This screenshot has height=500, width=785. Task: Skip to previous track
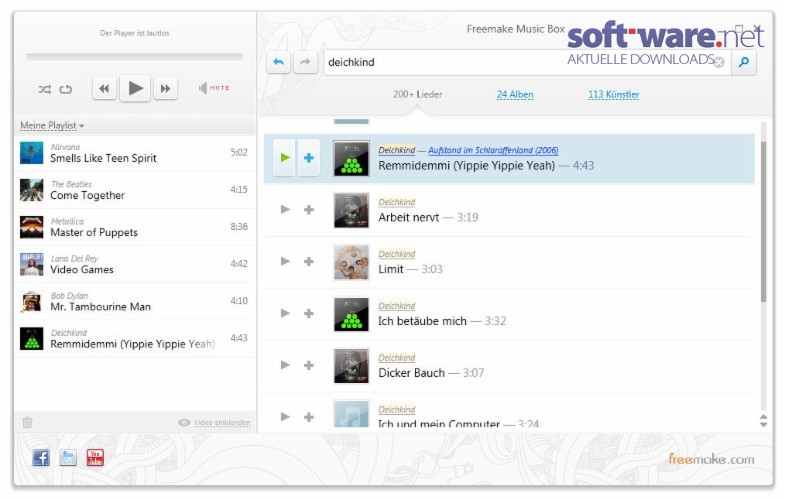coord(104,89)
